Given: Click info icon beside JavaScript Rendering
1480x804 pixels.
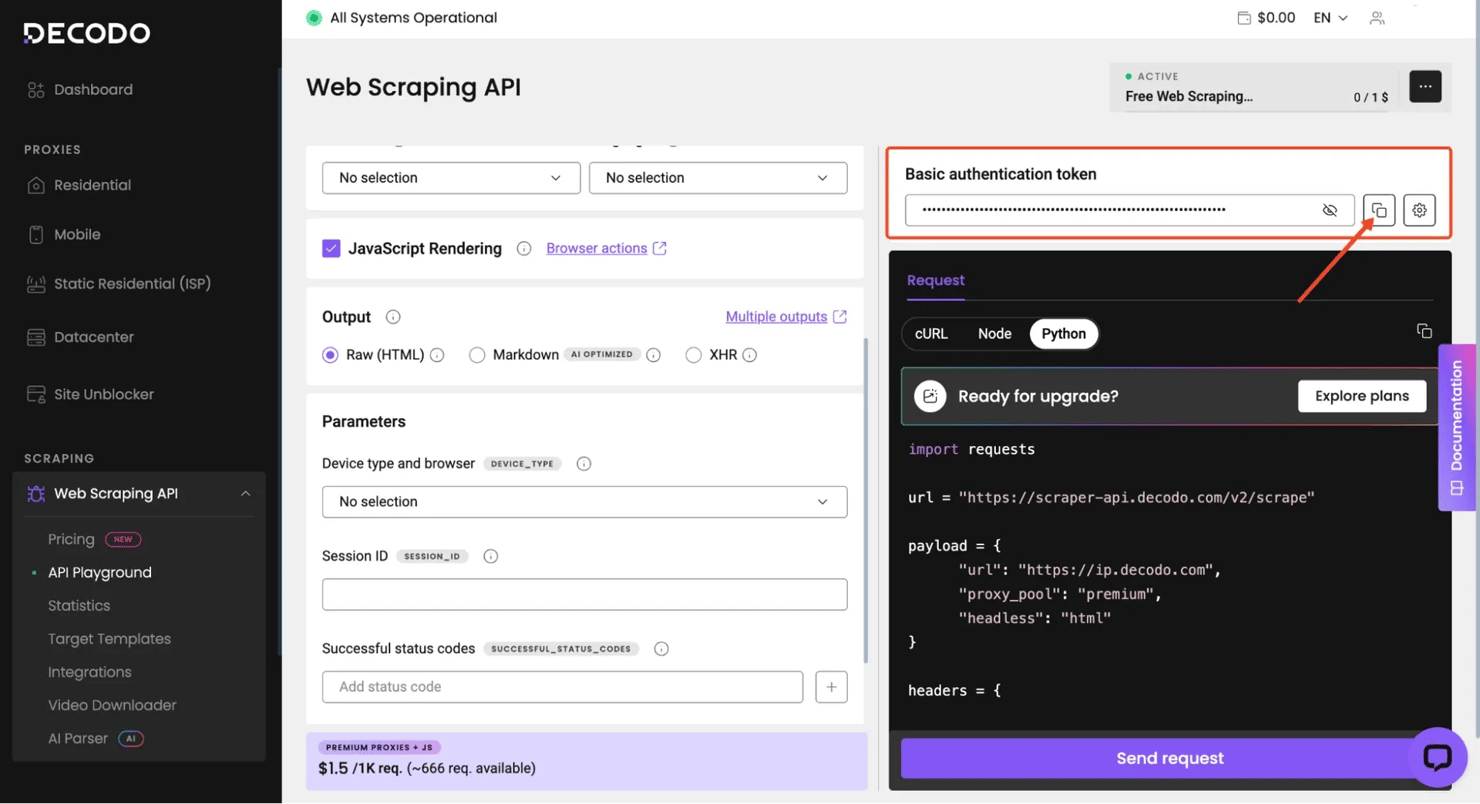Looking at the screenshot, I should point(524,248).
